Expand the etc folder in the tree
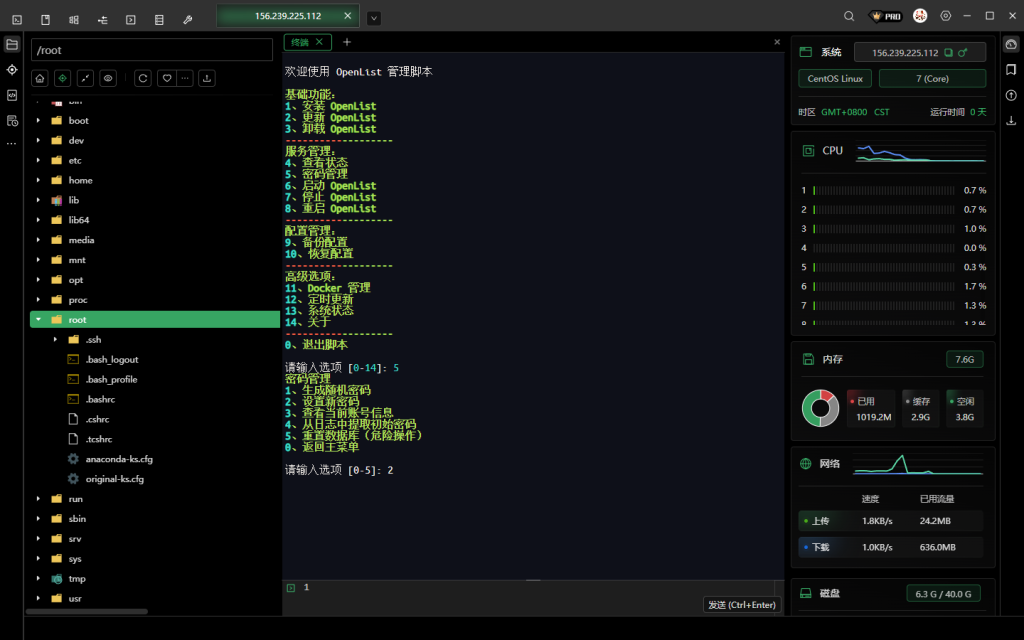1024x640 pixels. point(38,160)
